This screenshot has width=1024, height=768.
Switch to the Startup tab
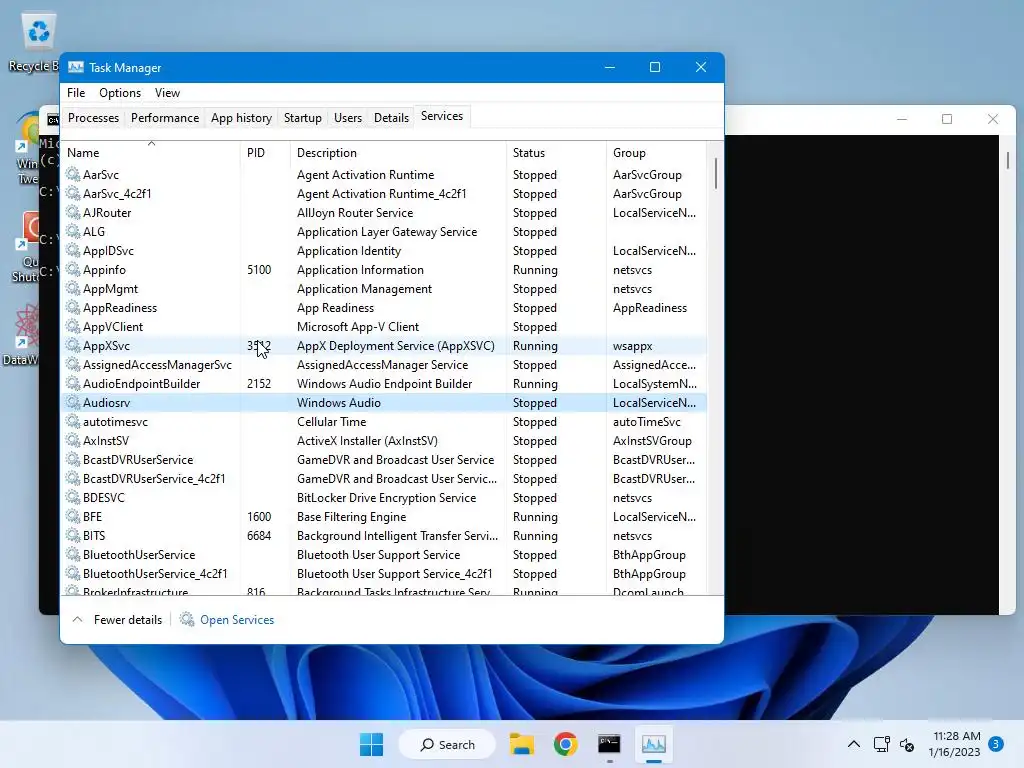[x=302, y=118]
